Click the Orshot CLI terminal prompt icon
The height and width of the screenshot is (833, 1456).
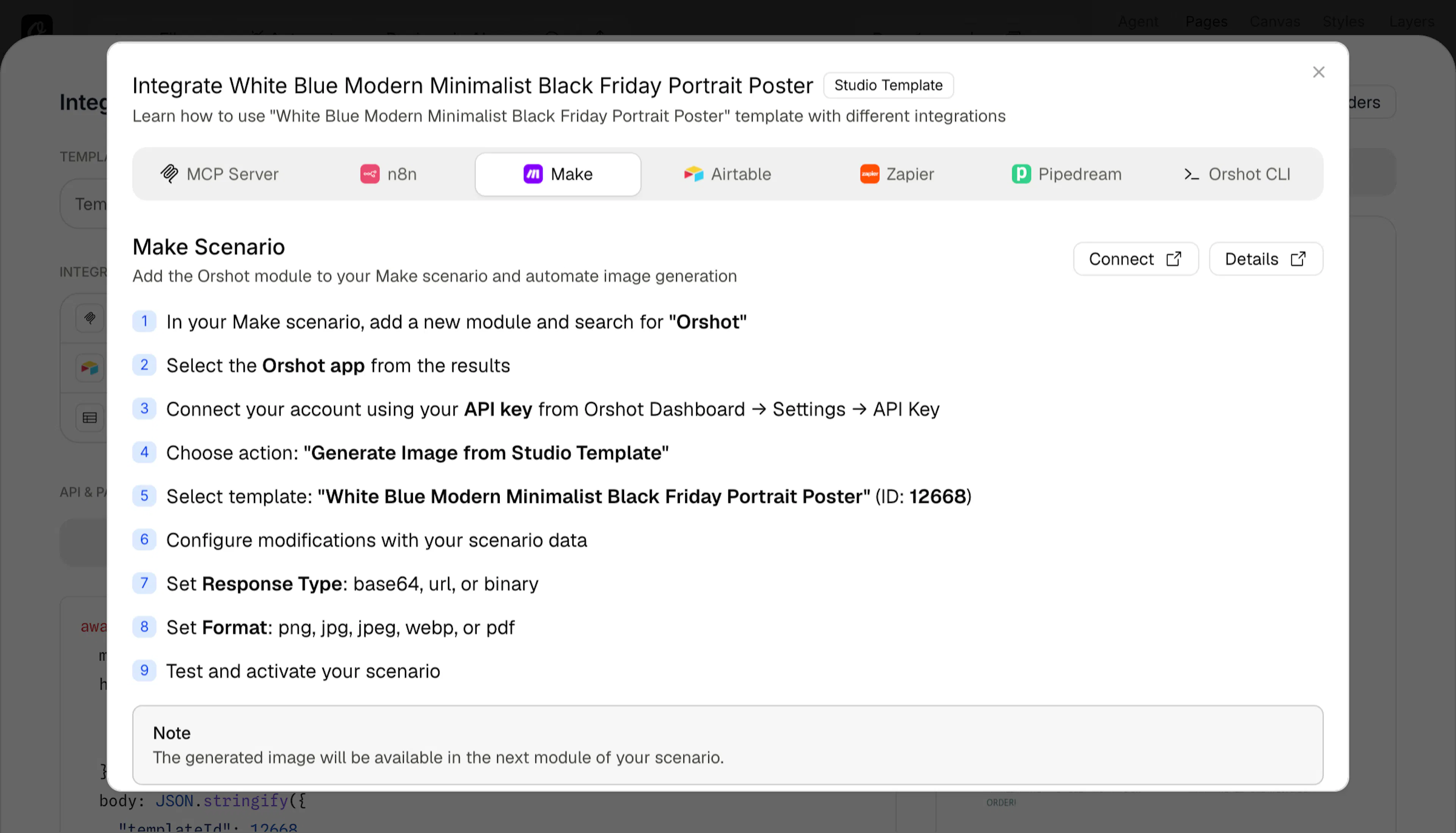click(1191, 174)
